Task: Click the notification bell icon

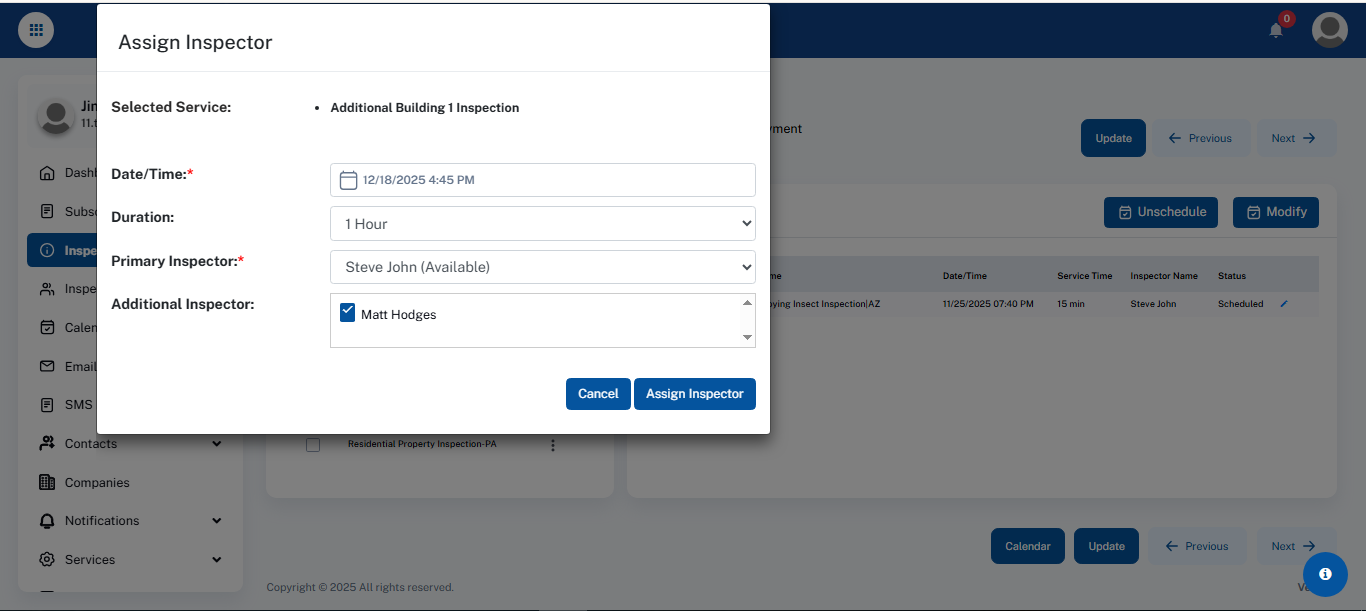Action: pyautogui.click(x=1276, y=30)
